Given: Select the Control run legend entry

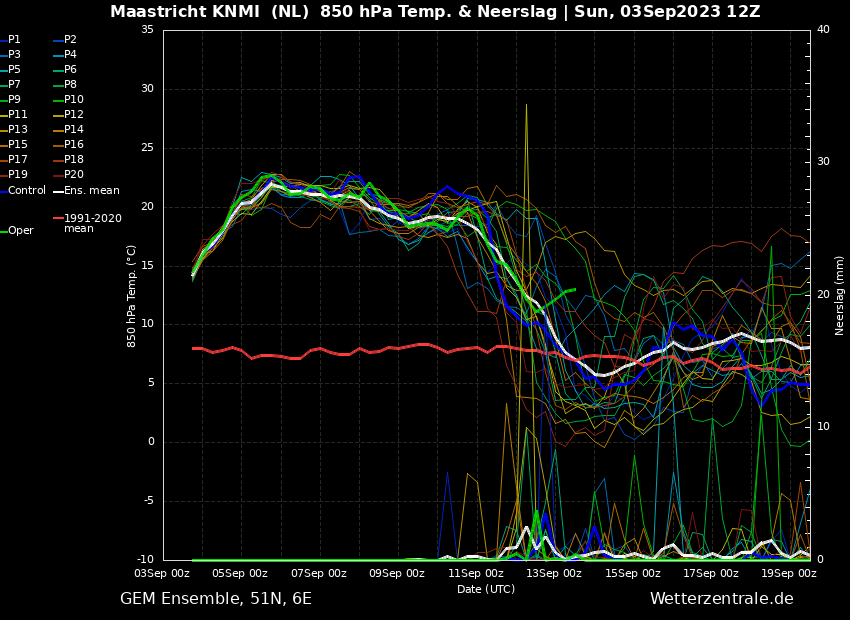Looking at the screenshot, I should pos(27,191).
